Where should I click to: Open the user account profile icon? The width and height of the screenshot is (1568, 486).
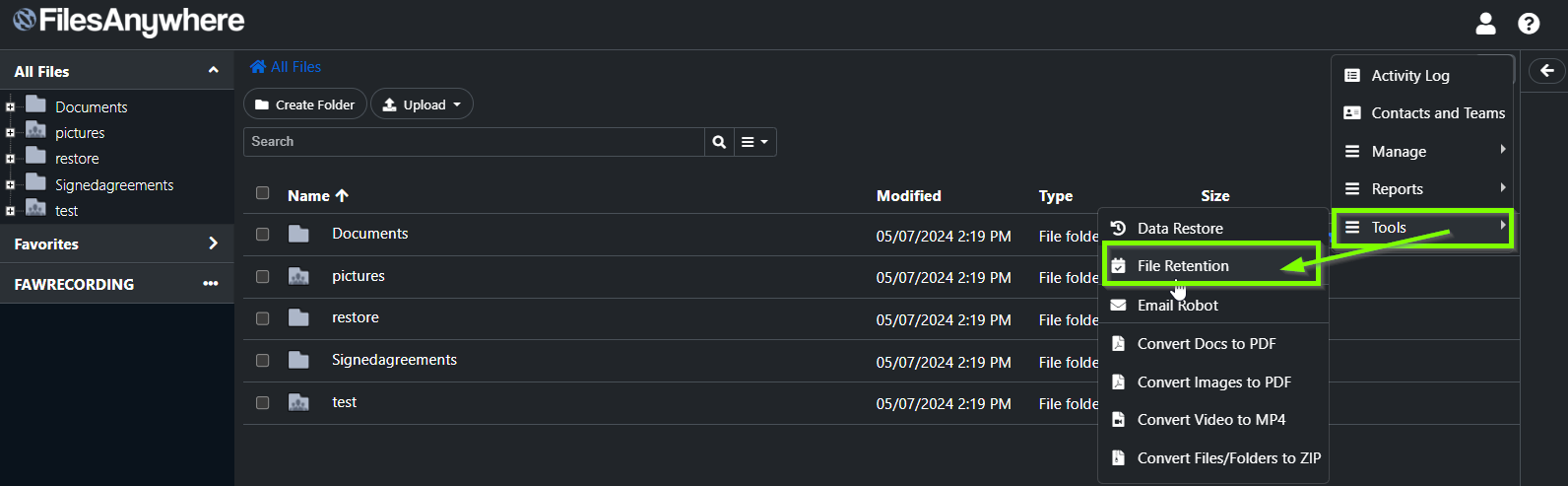pyautogui.click(x=1485, y=23)
